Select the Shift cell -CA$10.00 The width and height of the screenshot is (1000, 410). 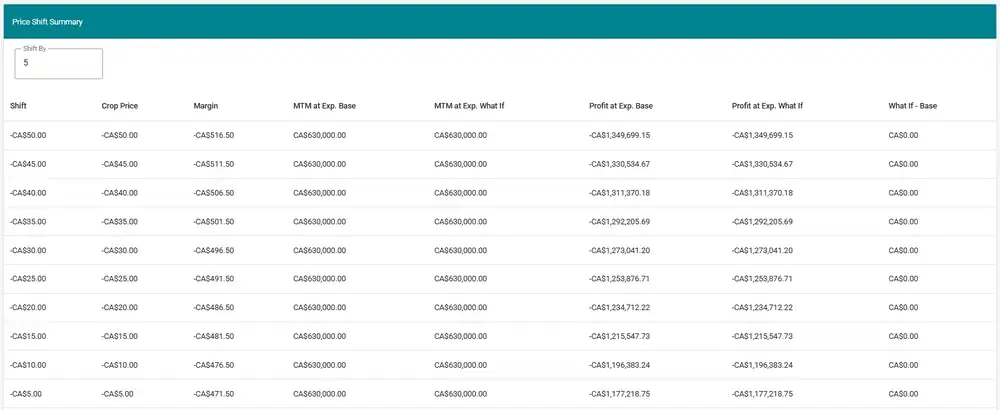point(28,365)
